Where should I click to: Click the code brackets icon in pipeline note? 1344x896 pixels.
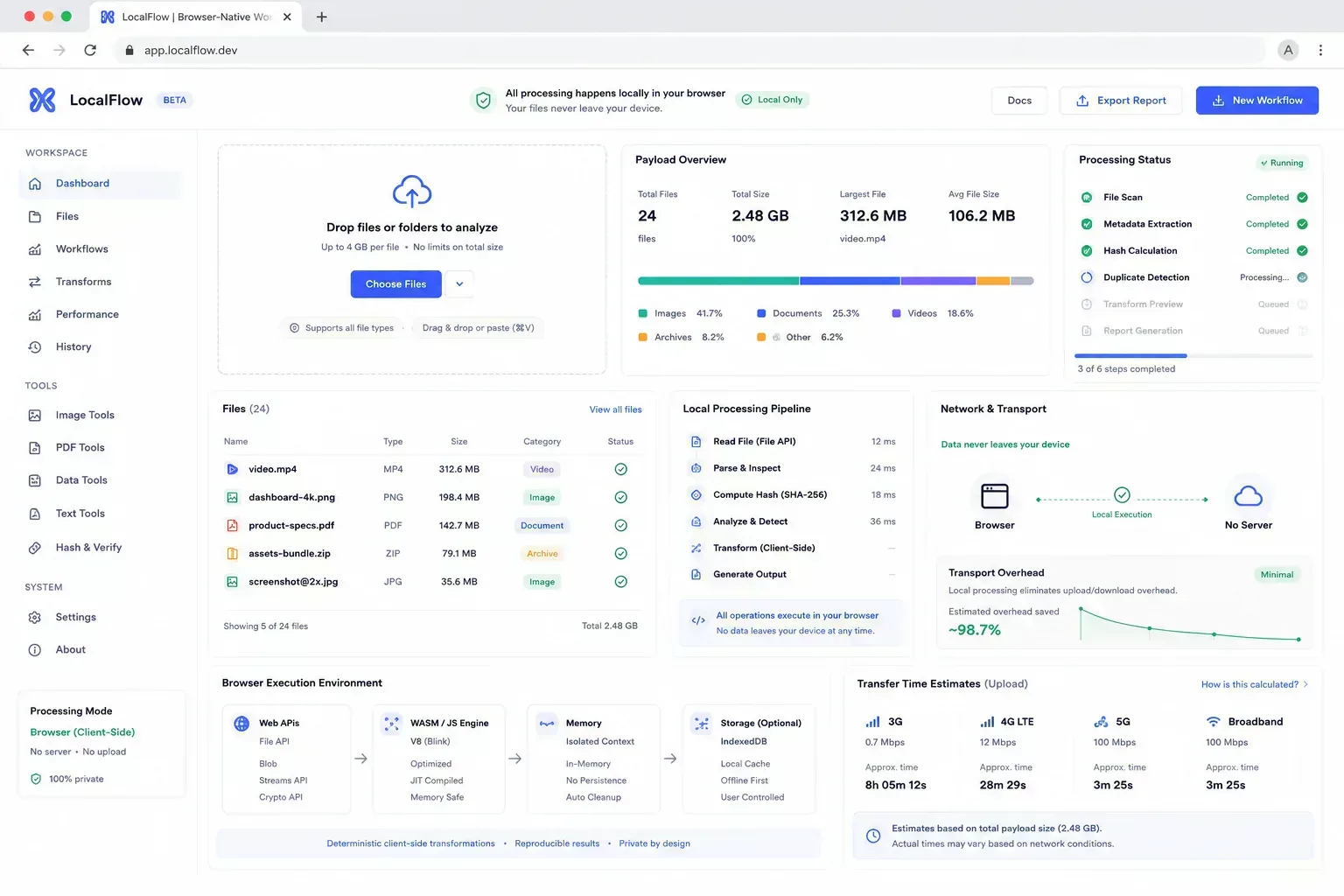click(698, 620)
